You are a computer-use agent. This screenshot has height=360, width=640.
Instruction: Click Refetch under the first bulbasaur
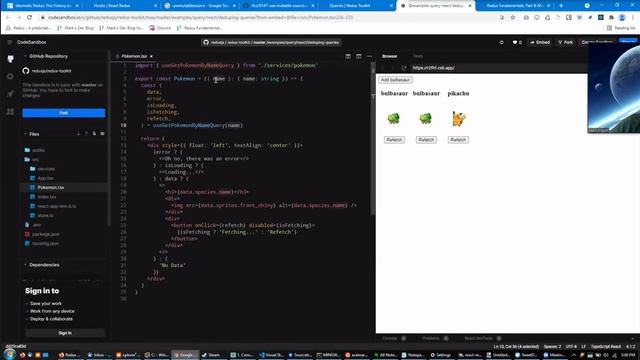click(394, 140)
